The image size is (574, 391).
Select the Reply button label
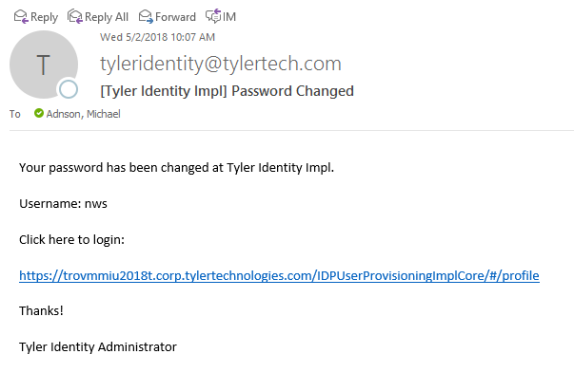pos(44,17)
